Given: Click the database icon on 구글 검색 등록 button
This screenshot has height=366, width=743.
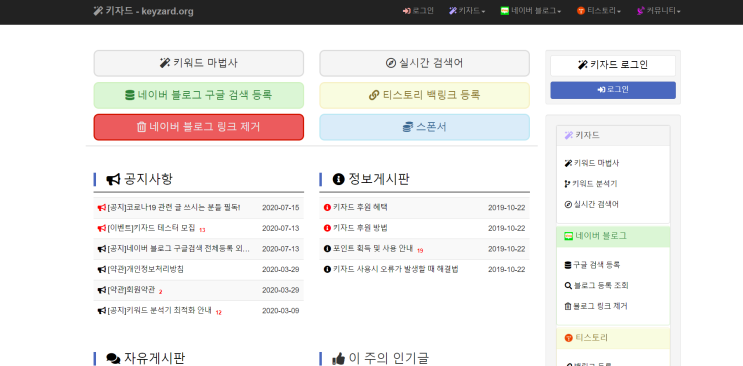Looking at the screenshot, I should 130,95.
